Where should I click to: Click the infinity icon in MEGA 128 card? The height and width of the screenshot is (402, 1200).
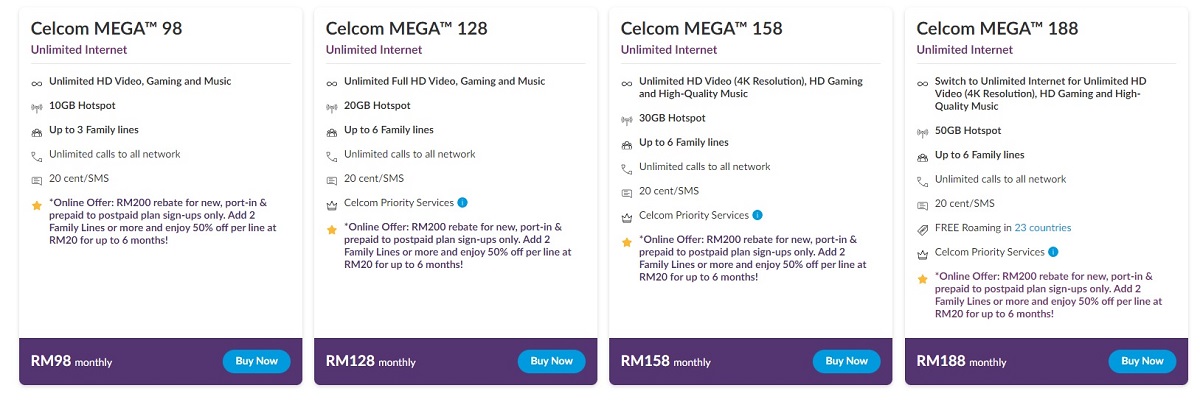[332, 83]
